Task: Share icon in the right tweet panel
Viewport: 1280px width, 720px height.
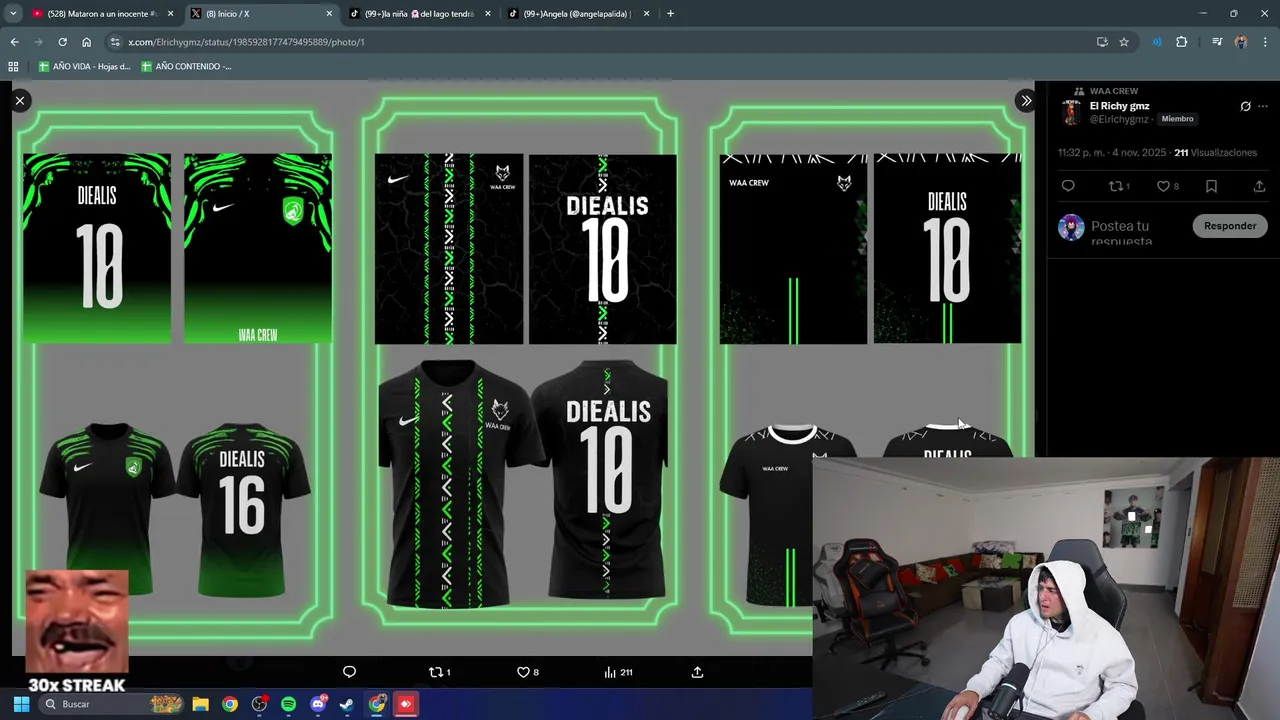Action: point(1259,186)
